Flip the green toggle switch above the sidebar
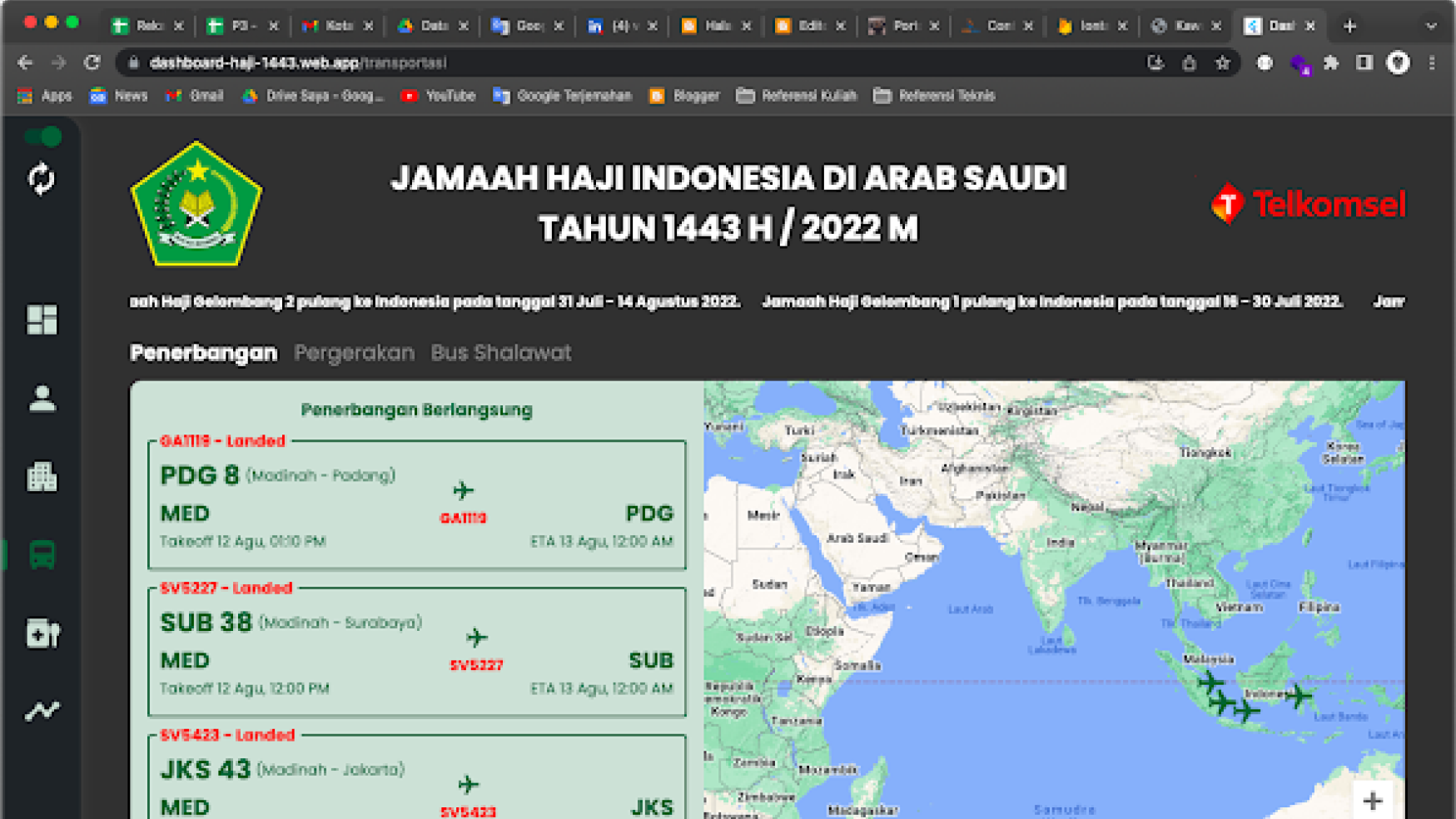Viewport: 1456px width, 819px height. coord(42,136)
